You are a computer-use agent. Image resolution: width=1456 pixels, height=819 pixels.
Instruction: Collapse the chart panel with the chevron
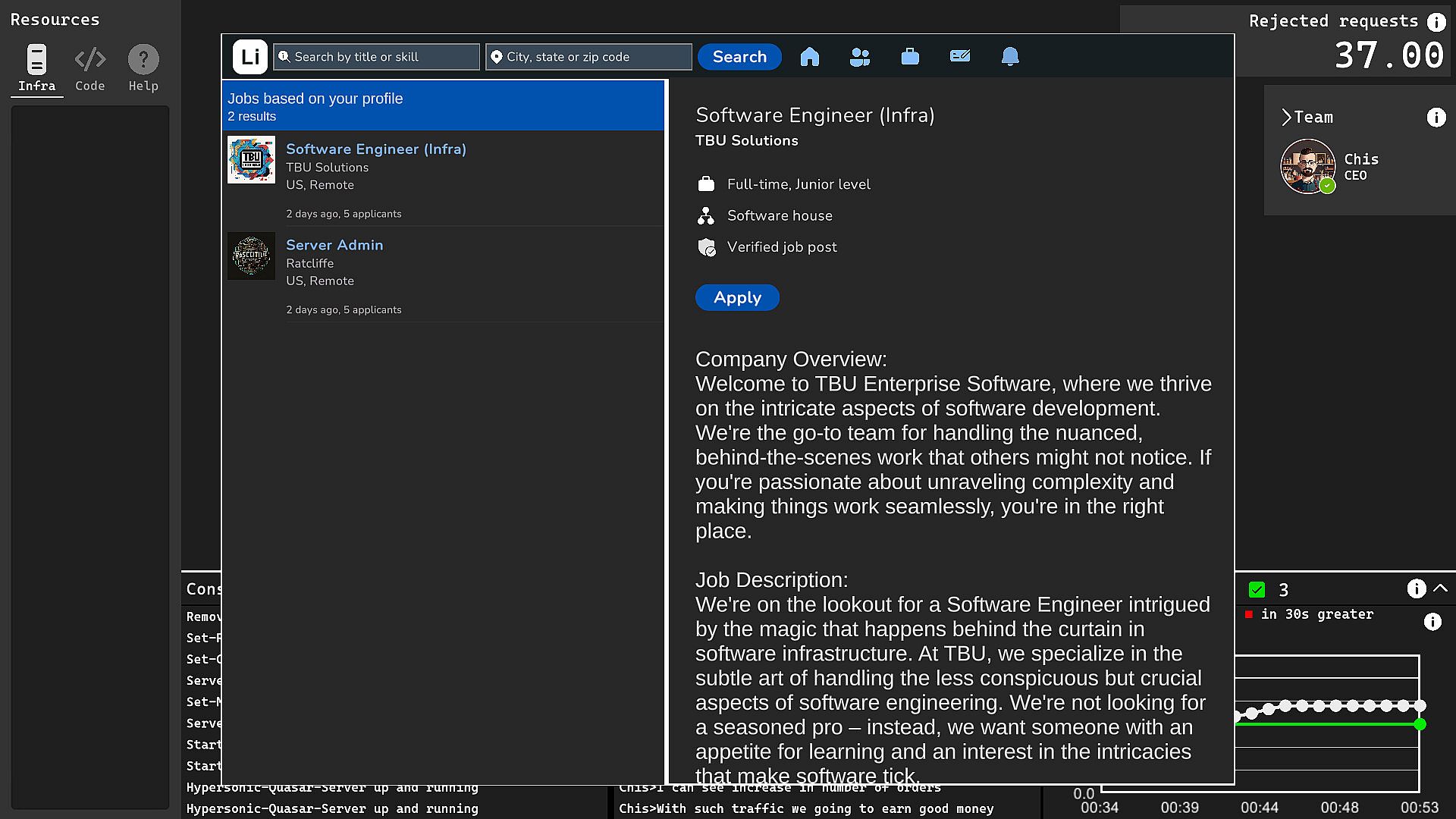1441,588
